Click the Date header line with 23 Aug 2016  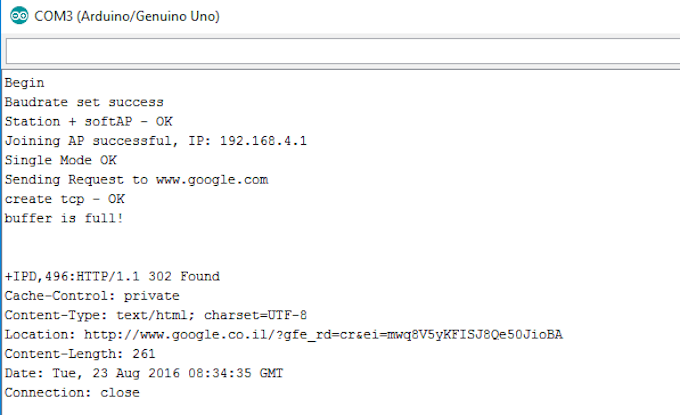pyautogui.click(x=144, y=373)
